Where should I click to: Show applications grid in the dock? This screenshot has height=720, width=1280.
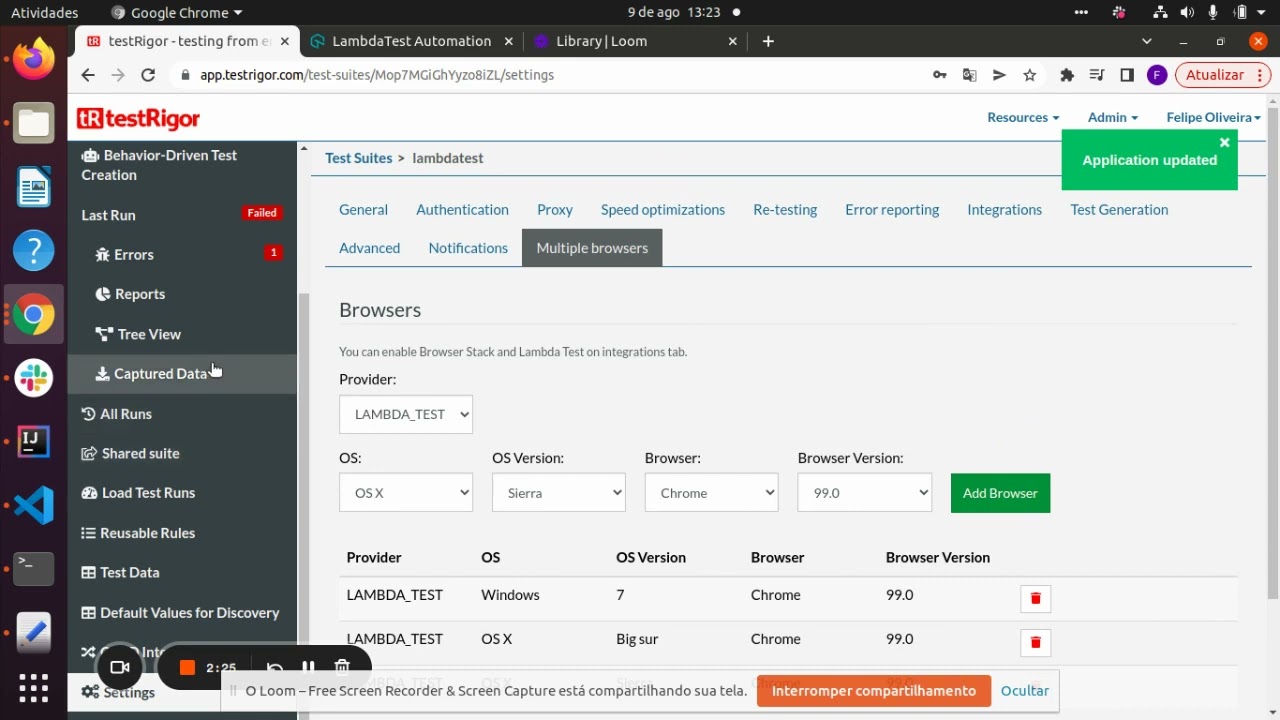[33, 688]
